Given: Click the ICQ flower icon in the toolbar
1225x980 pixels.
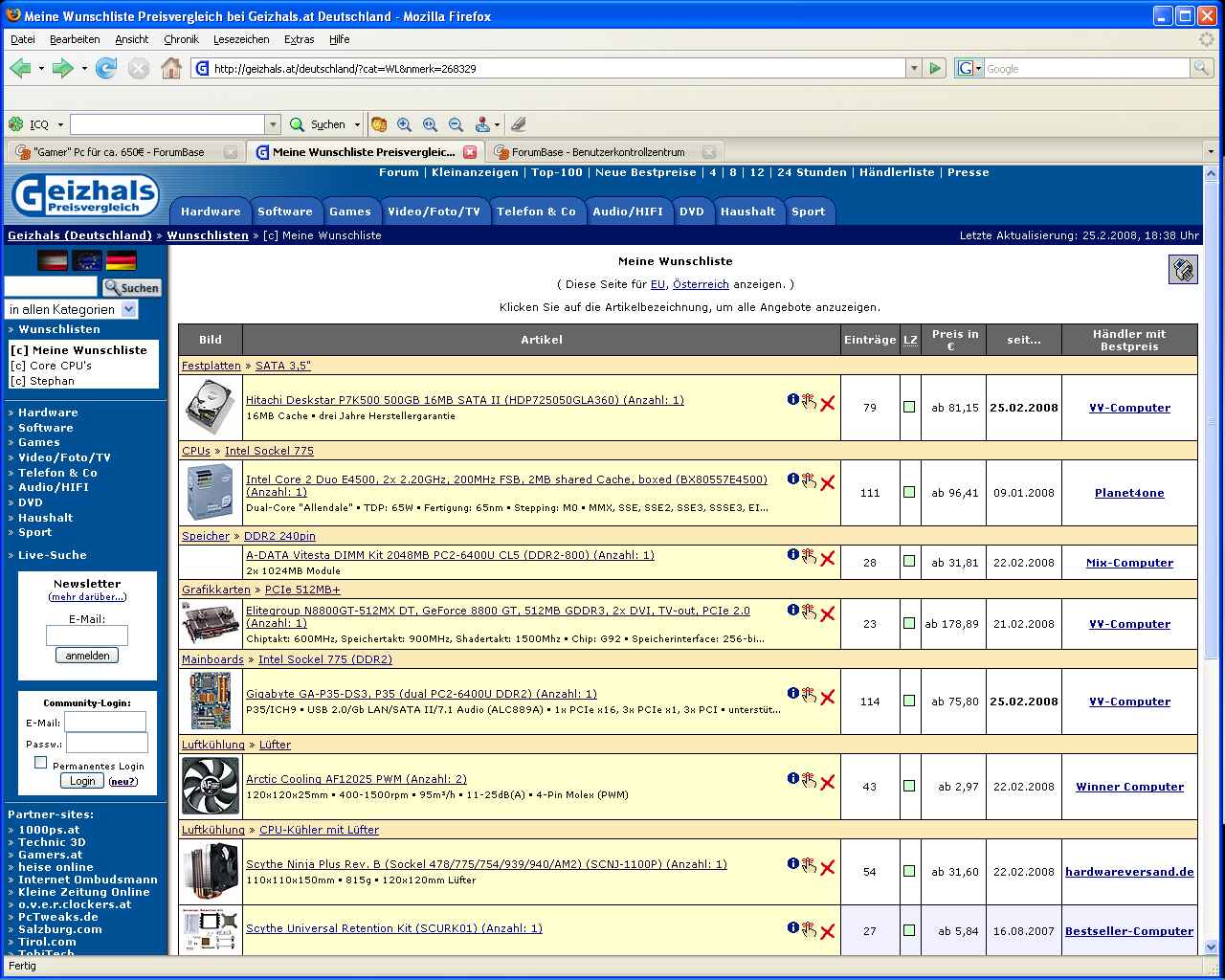Looking at the screenshot, I should point(16,124).
